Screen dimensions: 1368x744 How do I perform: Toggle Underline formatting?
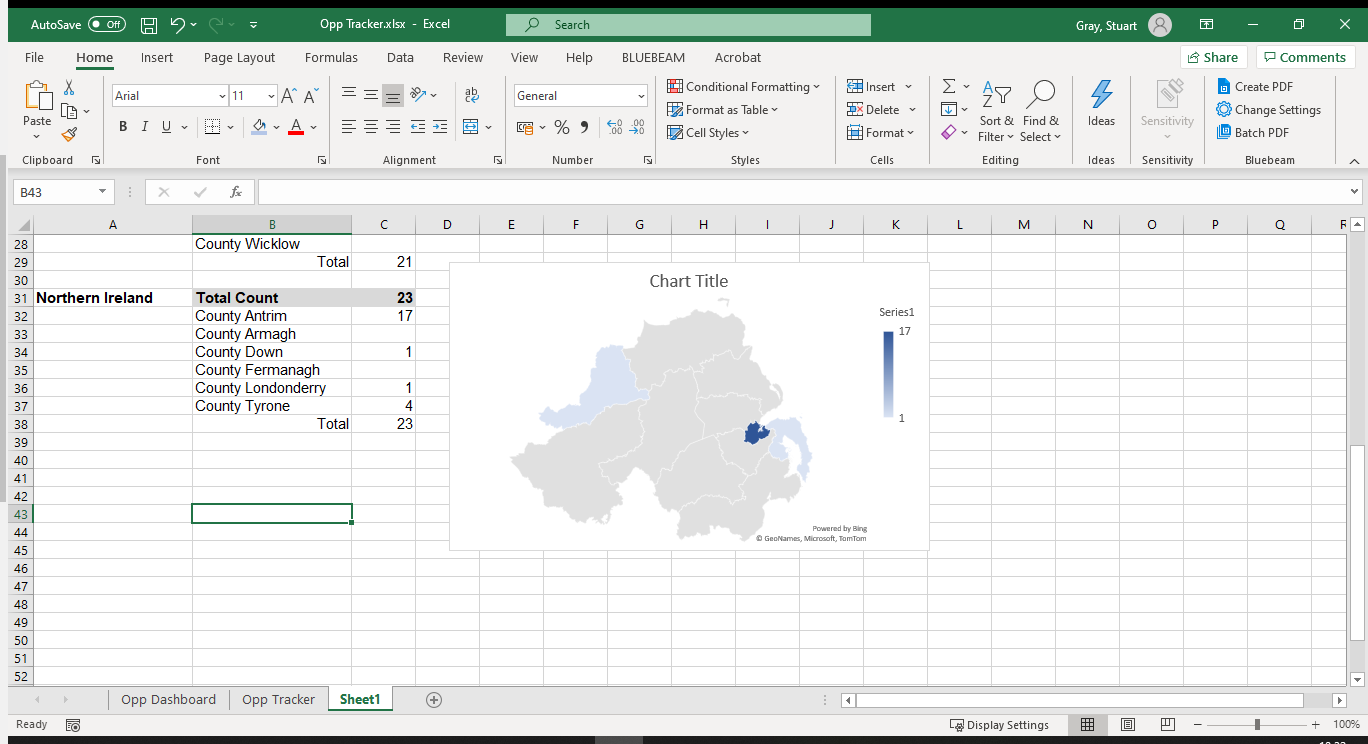166,127
